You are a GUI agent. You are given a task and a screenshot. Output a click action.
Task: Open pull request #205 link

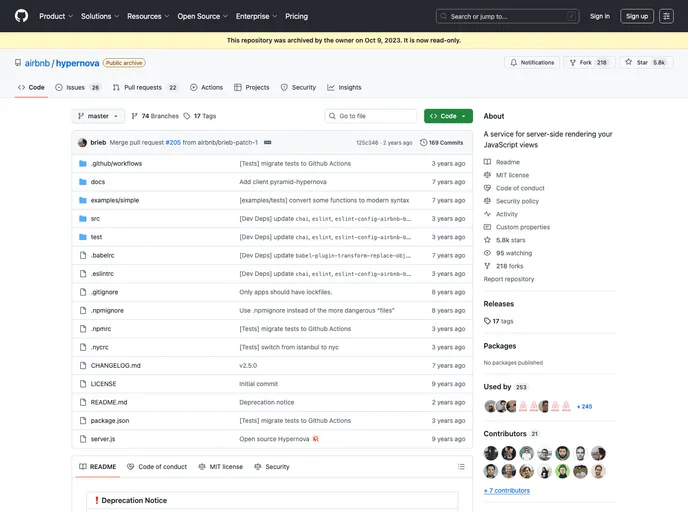click(x=173, y=143)
